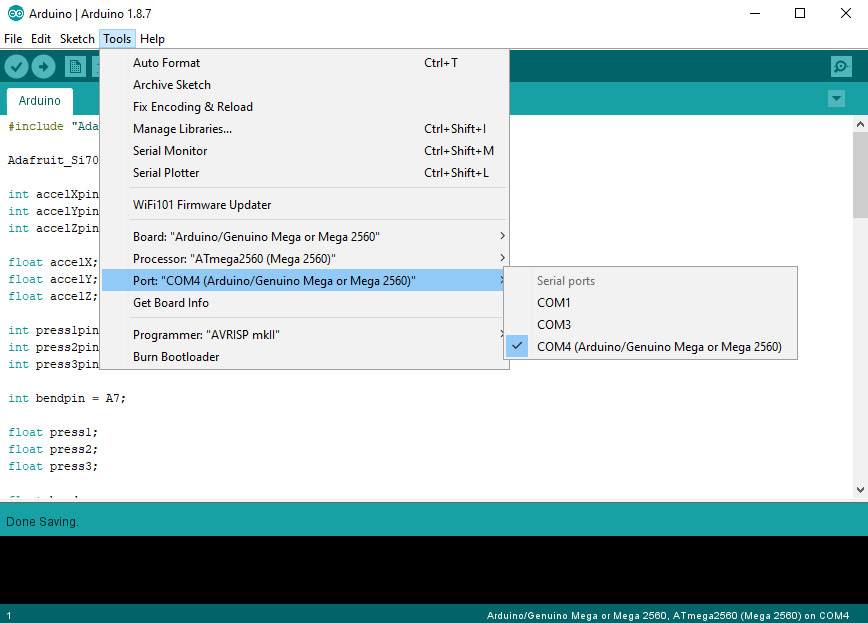Open the tab options dropdown arrow
The width and height of the screenshot is (868, 623).
[836, 99]
